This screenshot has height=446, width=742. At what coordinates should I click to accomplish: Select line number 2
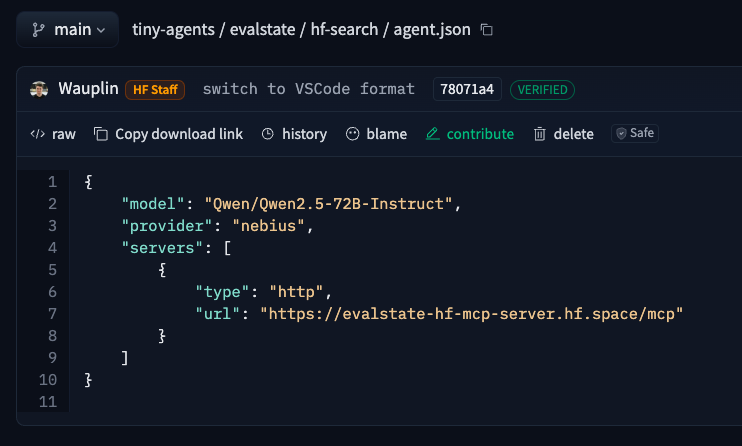(x=53, y=204)
